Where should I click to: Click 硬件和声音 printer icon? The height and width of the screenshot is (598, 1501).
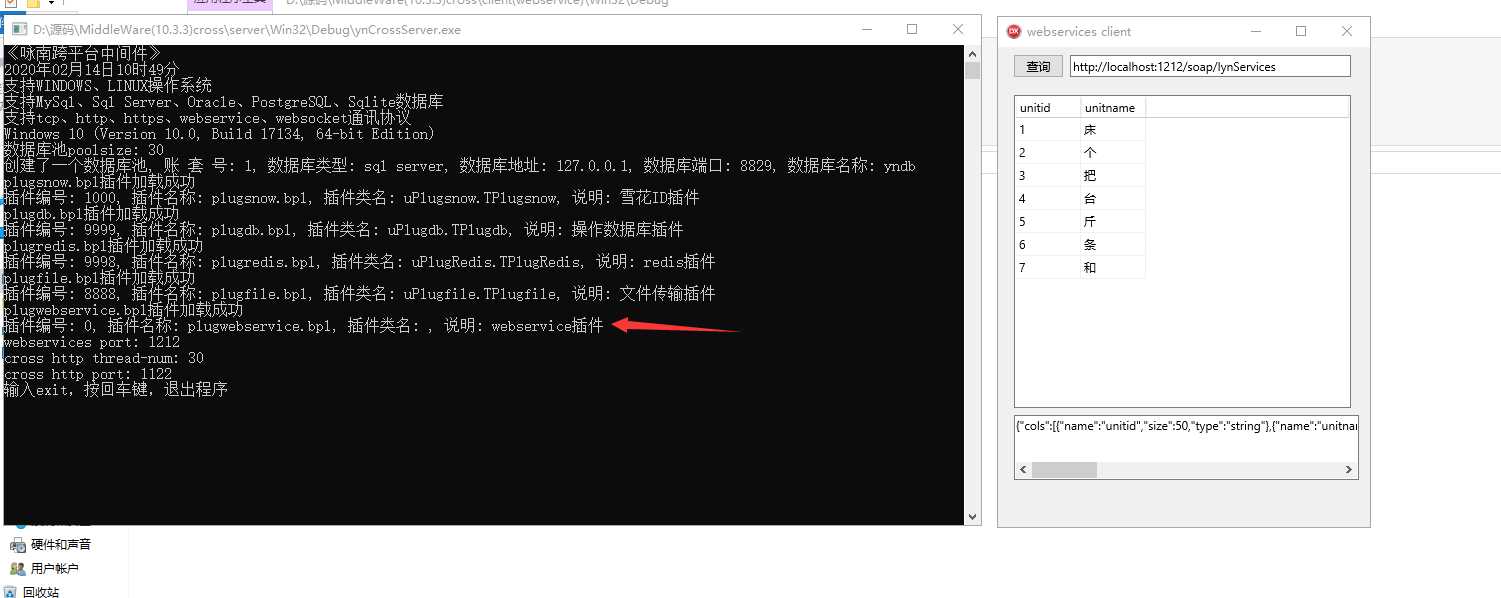pos(17,544)
